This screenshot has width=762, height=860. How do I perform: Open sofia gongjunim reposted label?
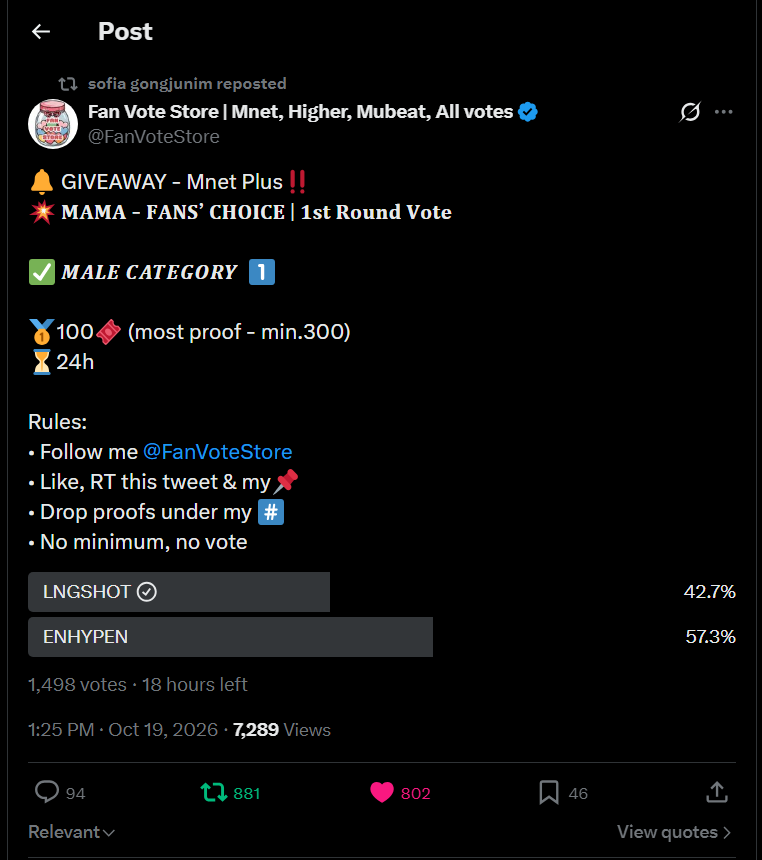pyautogui.click(x=187, y=83)
